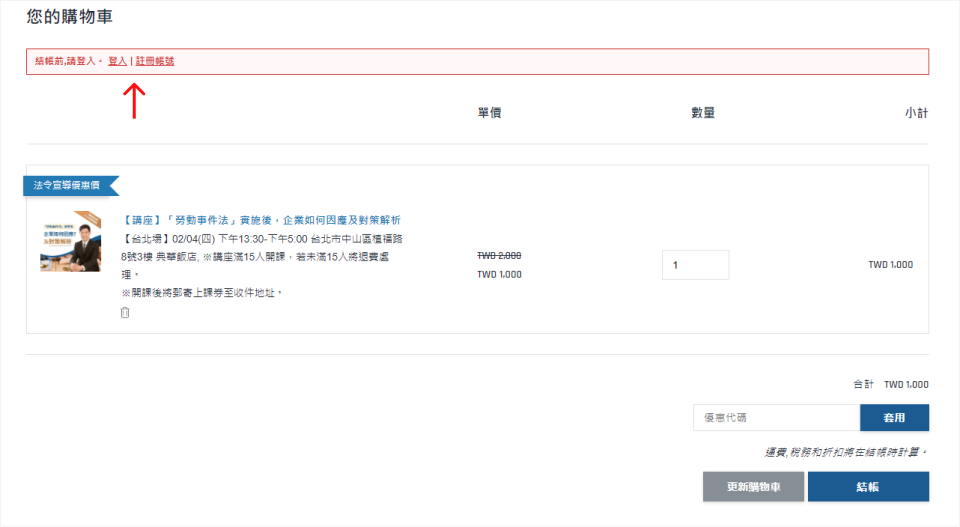Open the 勞動事件法 seminar title link
Screen dimensions: 960x527
262,220
